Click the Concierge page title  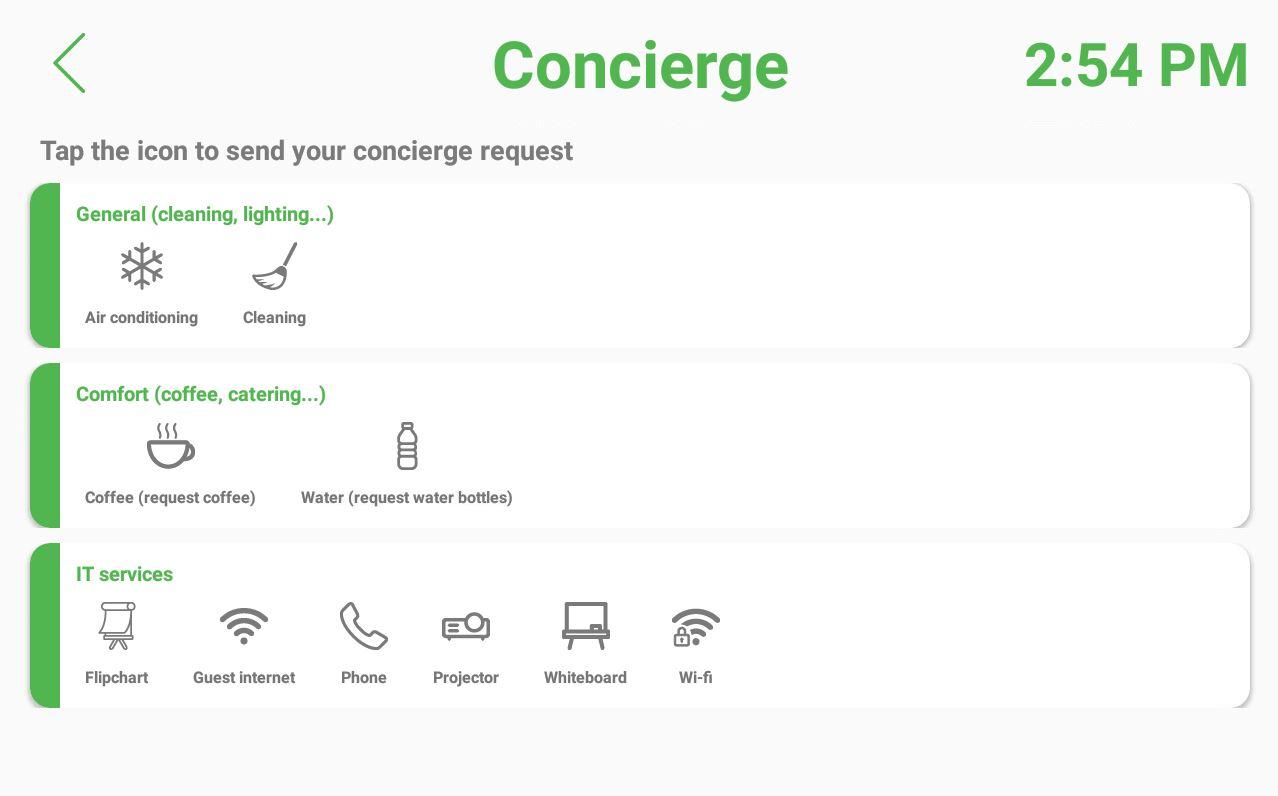coord(640,66)
